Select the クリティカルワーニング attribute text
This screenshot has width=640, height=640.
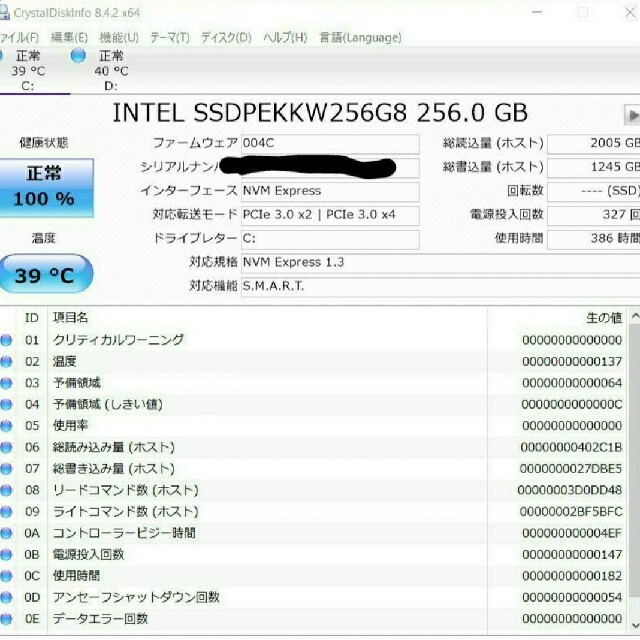(x=118, y=340)
